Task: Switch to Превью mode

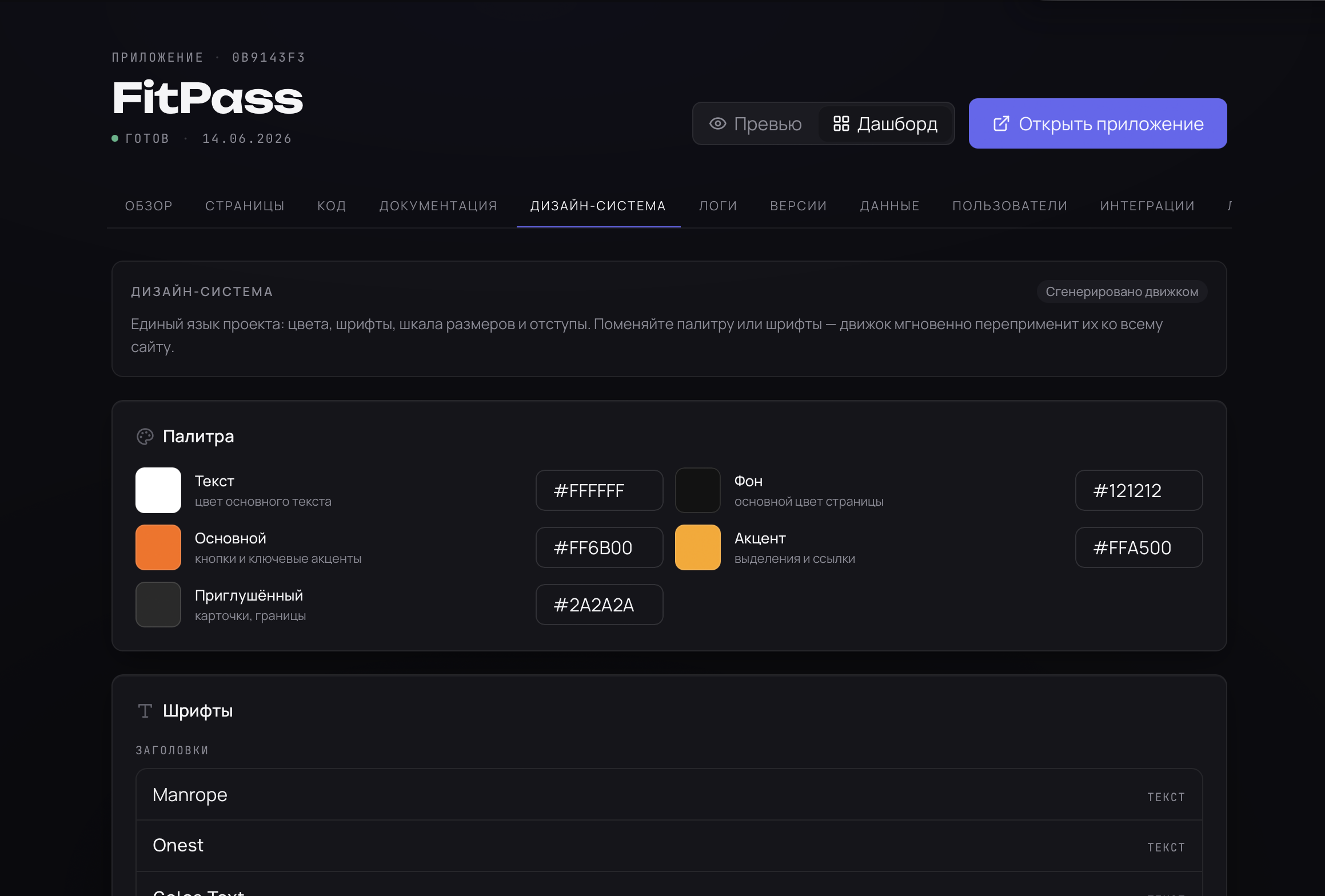Action: (x=756, y=123)
